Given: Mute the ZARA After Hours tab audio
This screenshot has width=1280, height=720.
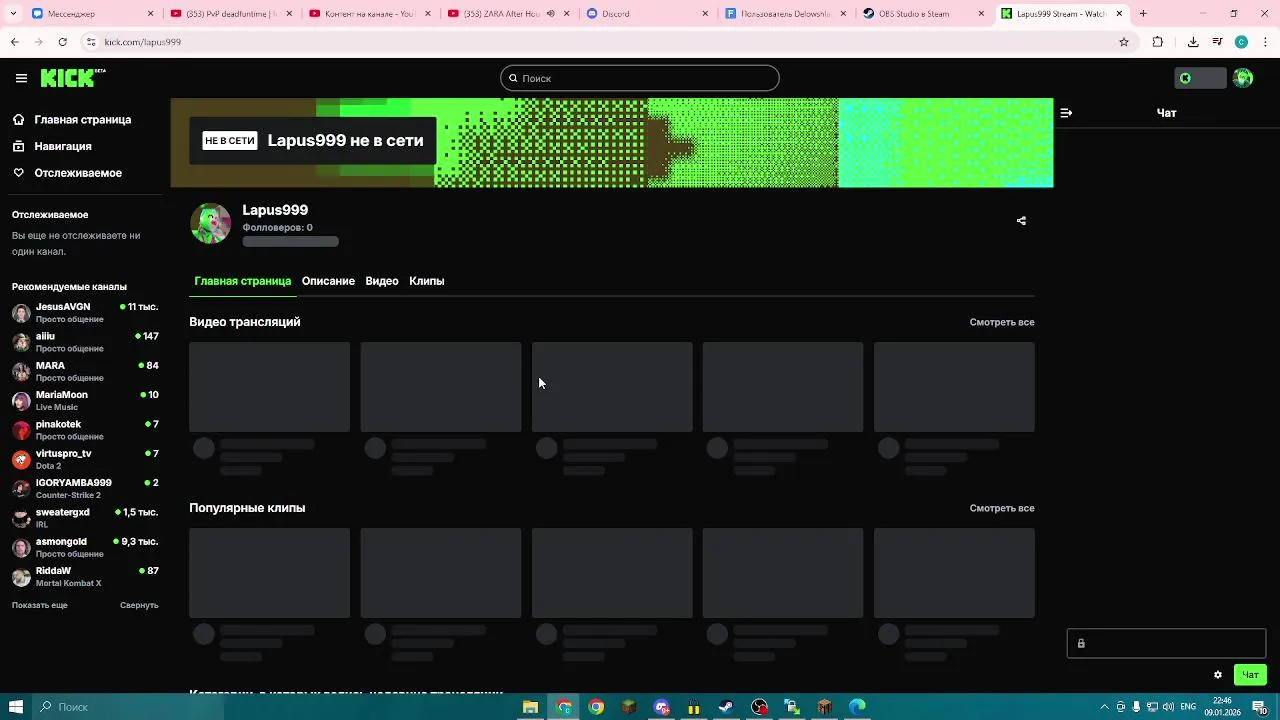Looking at the screenshot, I should tap(550, 14).
